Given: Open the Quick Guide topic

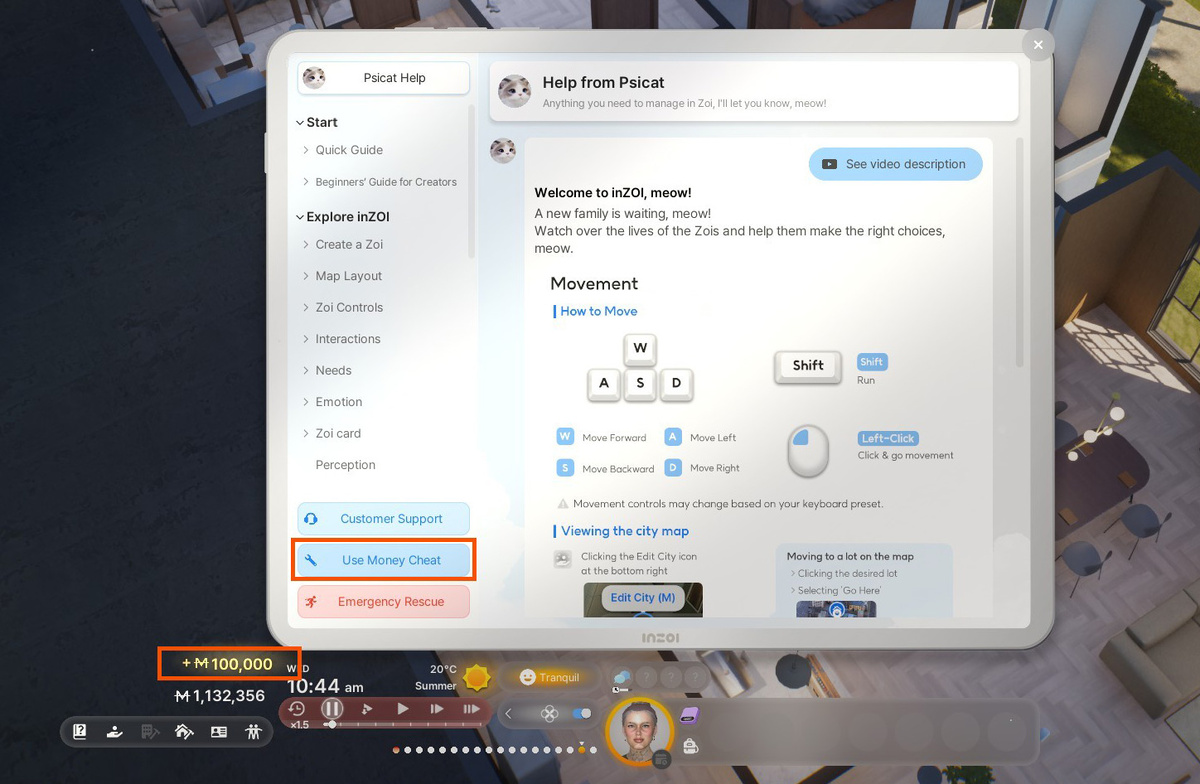Looking at the screenshot, I should [x=349, y=150].
